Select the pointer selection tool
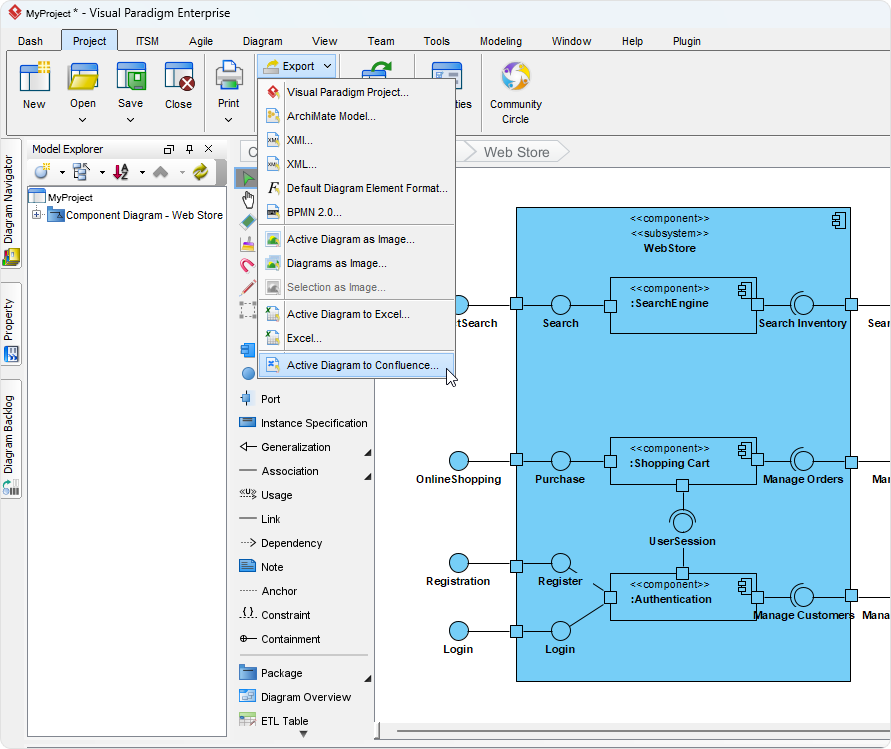Screen dimensions: 891x749 tap(248, 178)
